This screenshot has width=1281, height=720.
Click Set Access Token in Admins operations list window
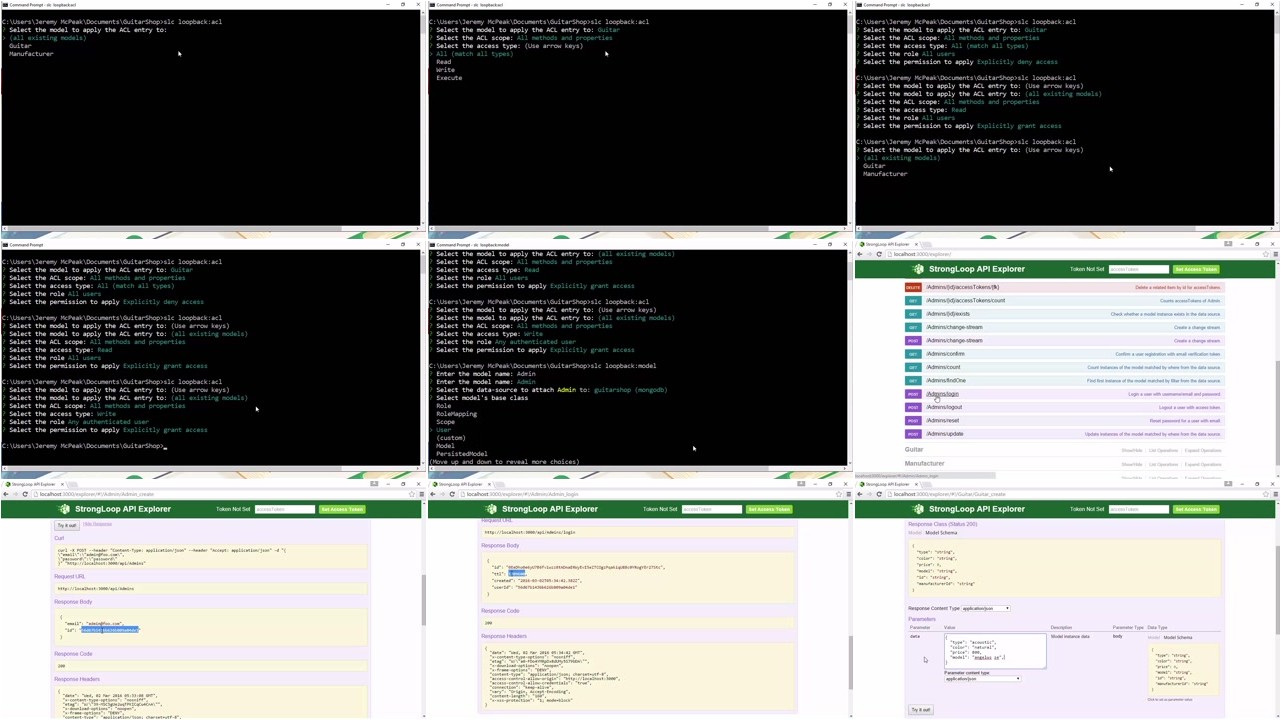point(1196,269)
